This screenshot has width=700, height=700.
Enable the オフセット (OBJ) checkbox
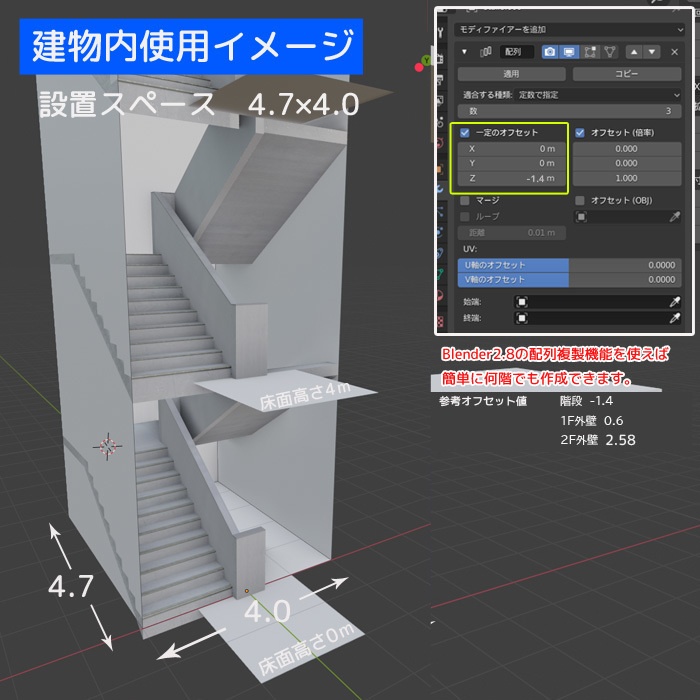580,200
